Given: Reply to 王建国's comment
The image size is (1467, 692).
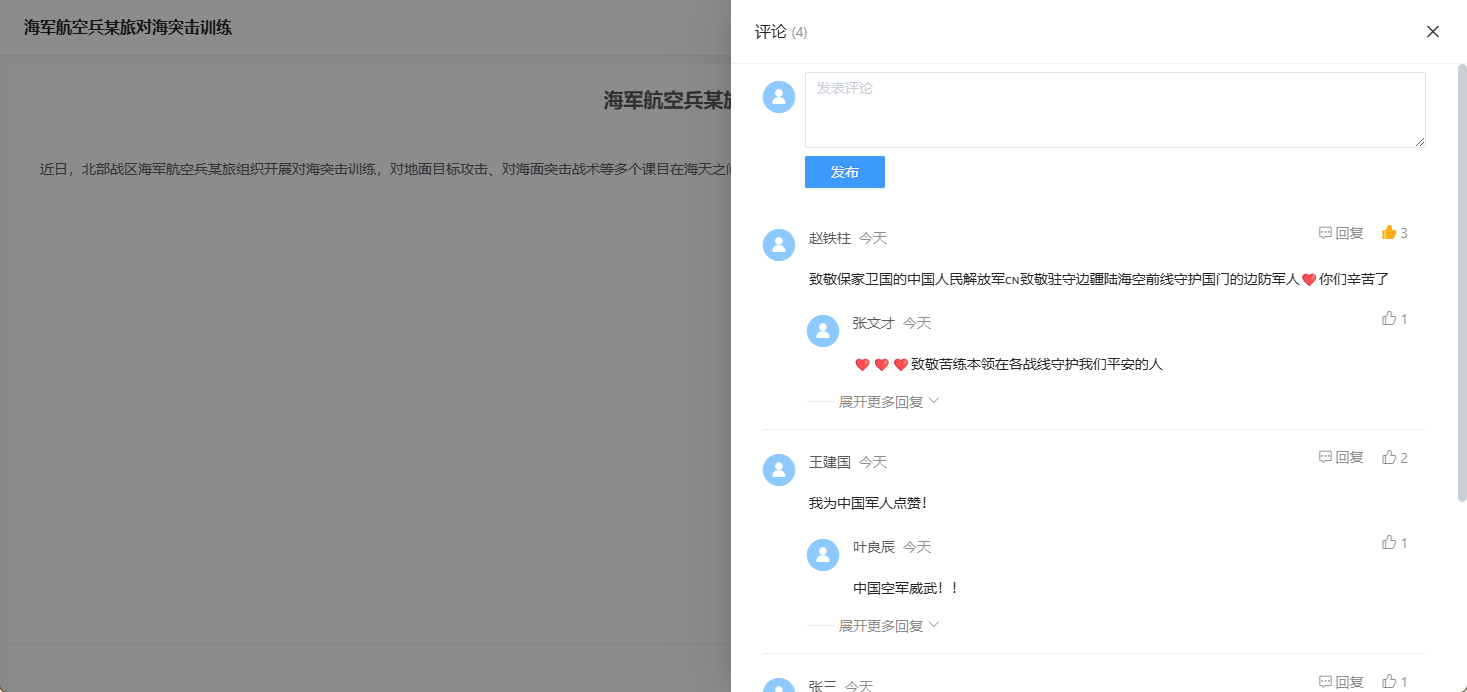Looking at the screenshot, I should click(1341, 458).
